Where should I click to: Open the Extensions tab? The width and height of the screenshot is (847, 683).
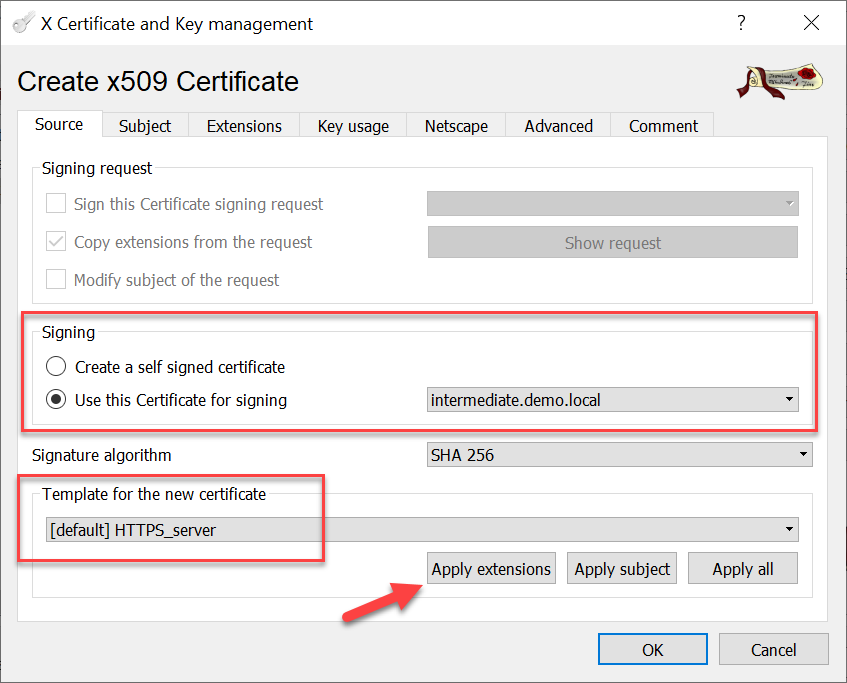coord(244,126)
